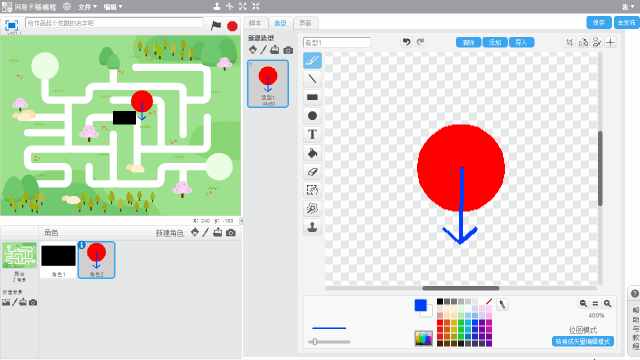The height and width of the screenshot is (360, 640).
Task: Choose transparent no-color swatch
Action: (489, 302)
